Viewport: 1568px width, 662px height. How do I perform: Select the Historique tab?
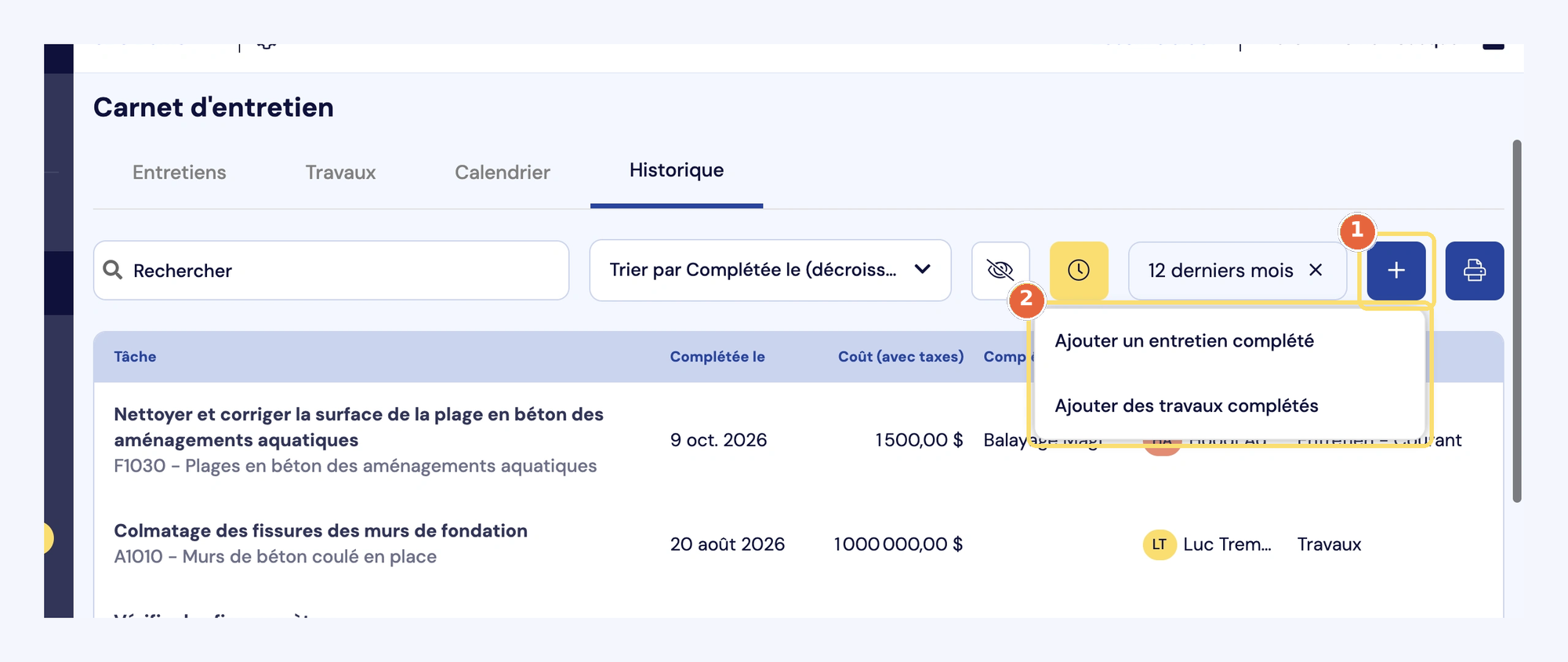[677, 170]
